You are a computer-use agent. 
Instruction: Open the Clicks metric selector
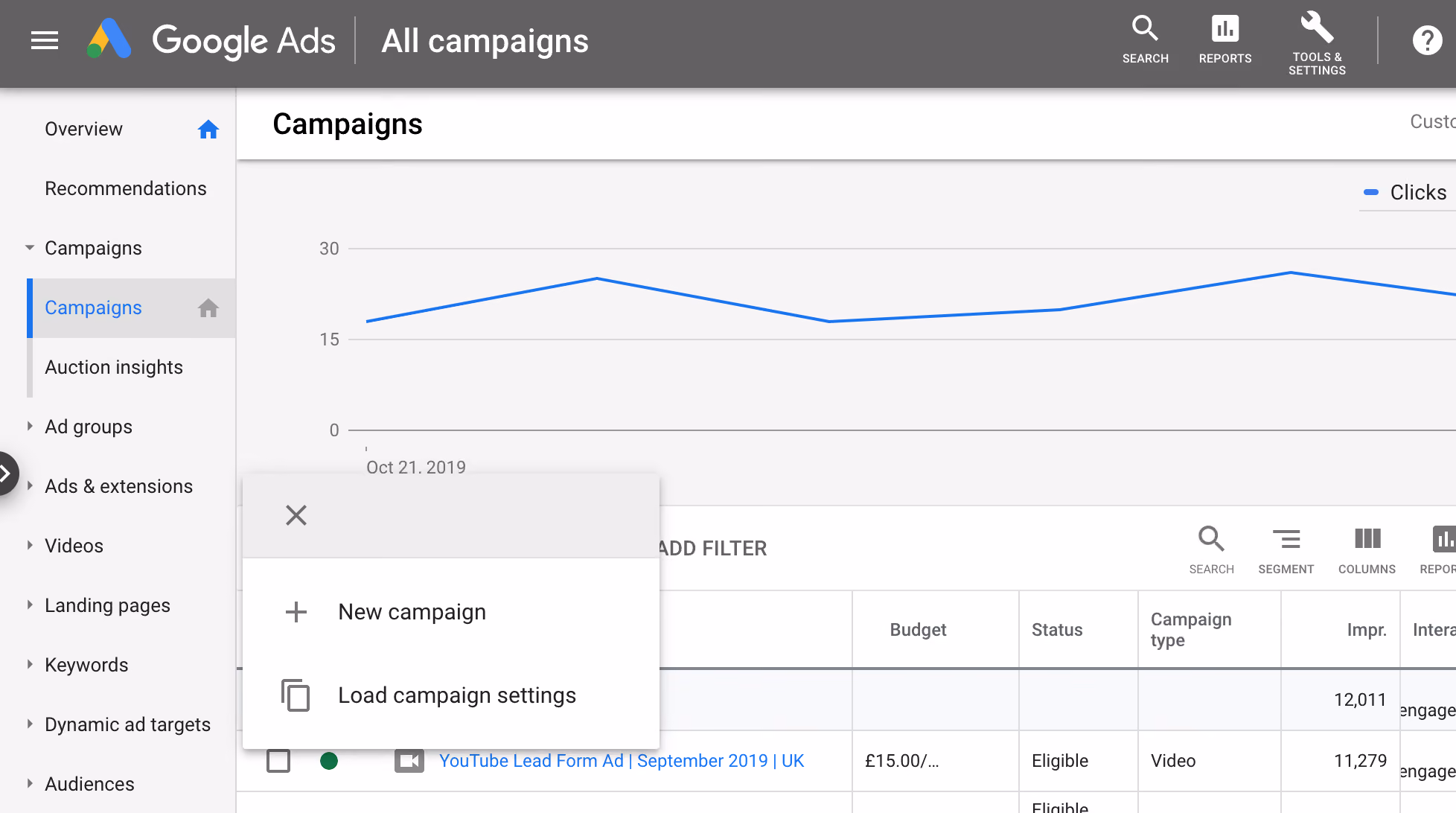[x=1407, y=192]
